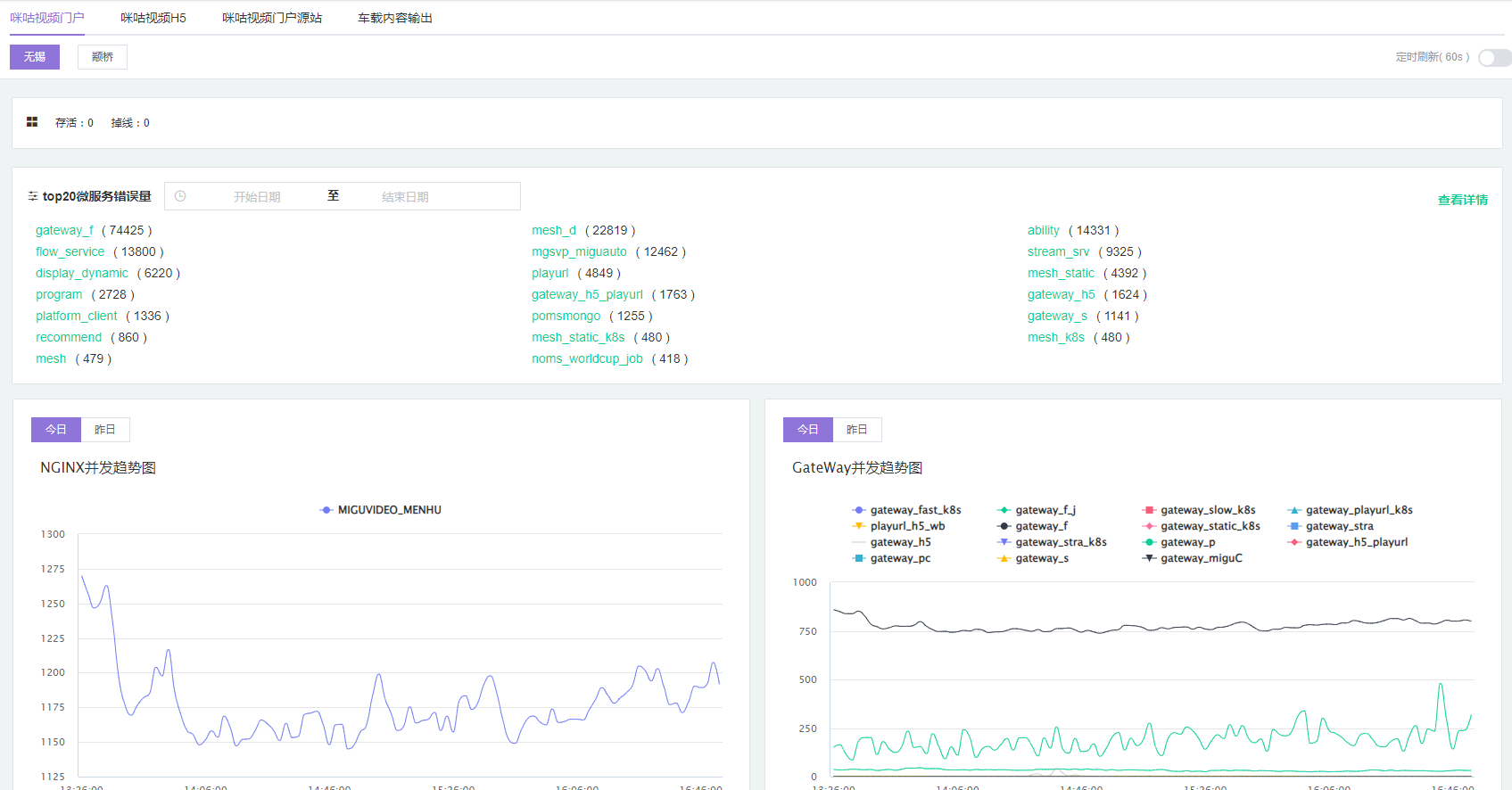Image resolution: width=1512 pixels, height=790 pixels.
Task: Toggle MIGUVIDEO_MENHU legend series
Action: [381, 510]
